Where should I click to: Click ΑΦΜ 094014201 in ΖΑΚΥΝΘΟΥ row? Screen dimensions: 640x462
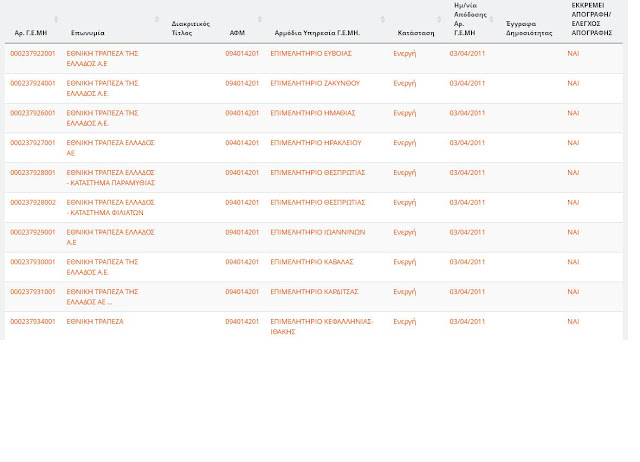pos(242,83)
